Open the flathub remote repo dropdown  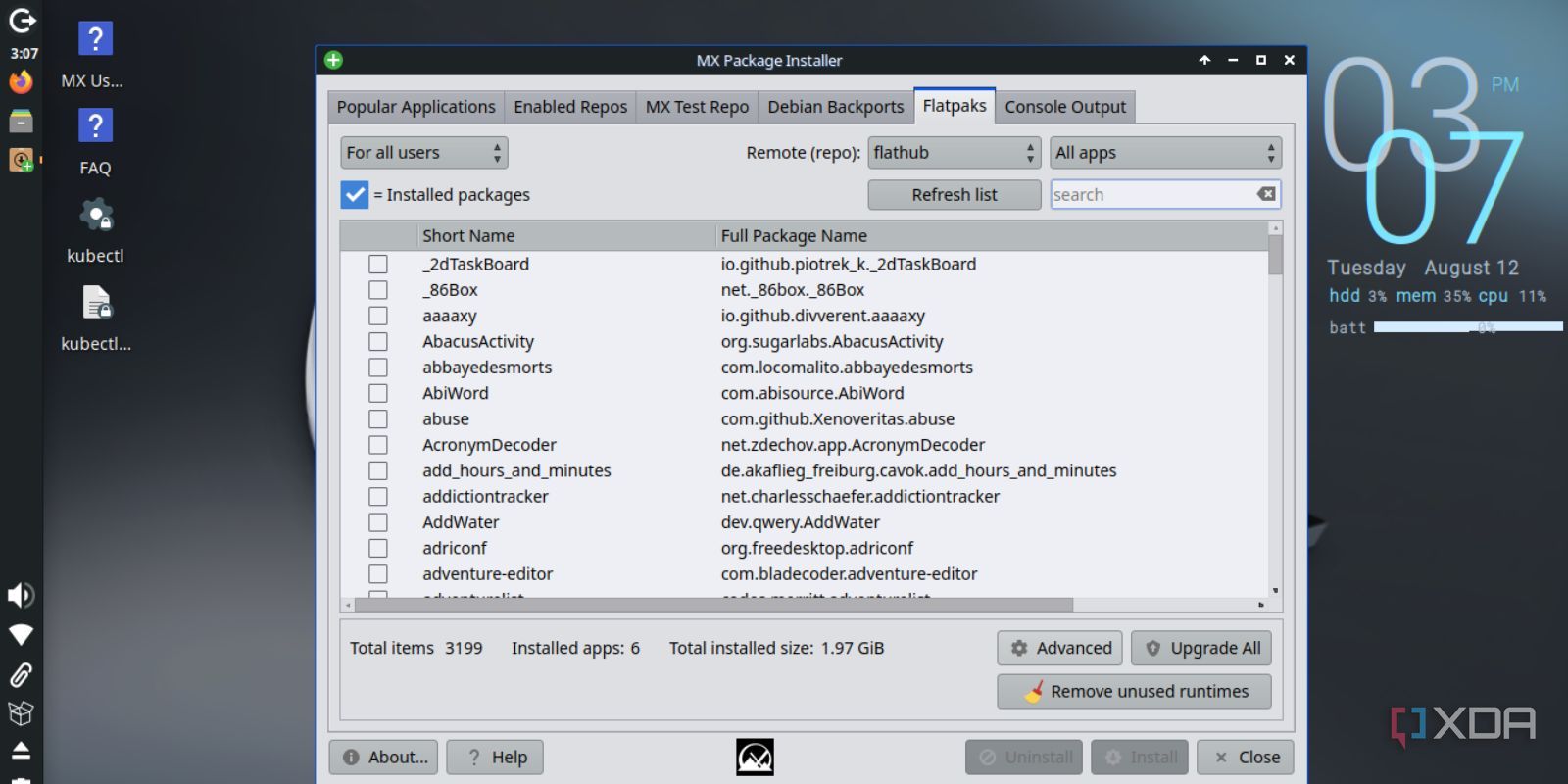[954, 153]
